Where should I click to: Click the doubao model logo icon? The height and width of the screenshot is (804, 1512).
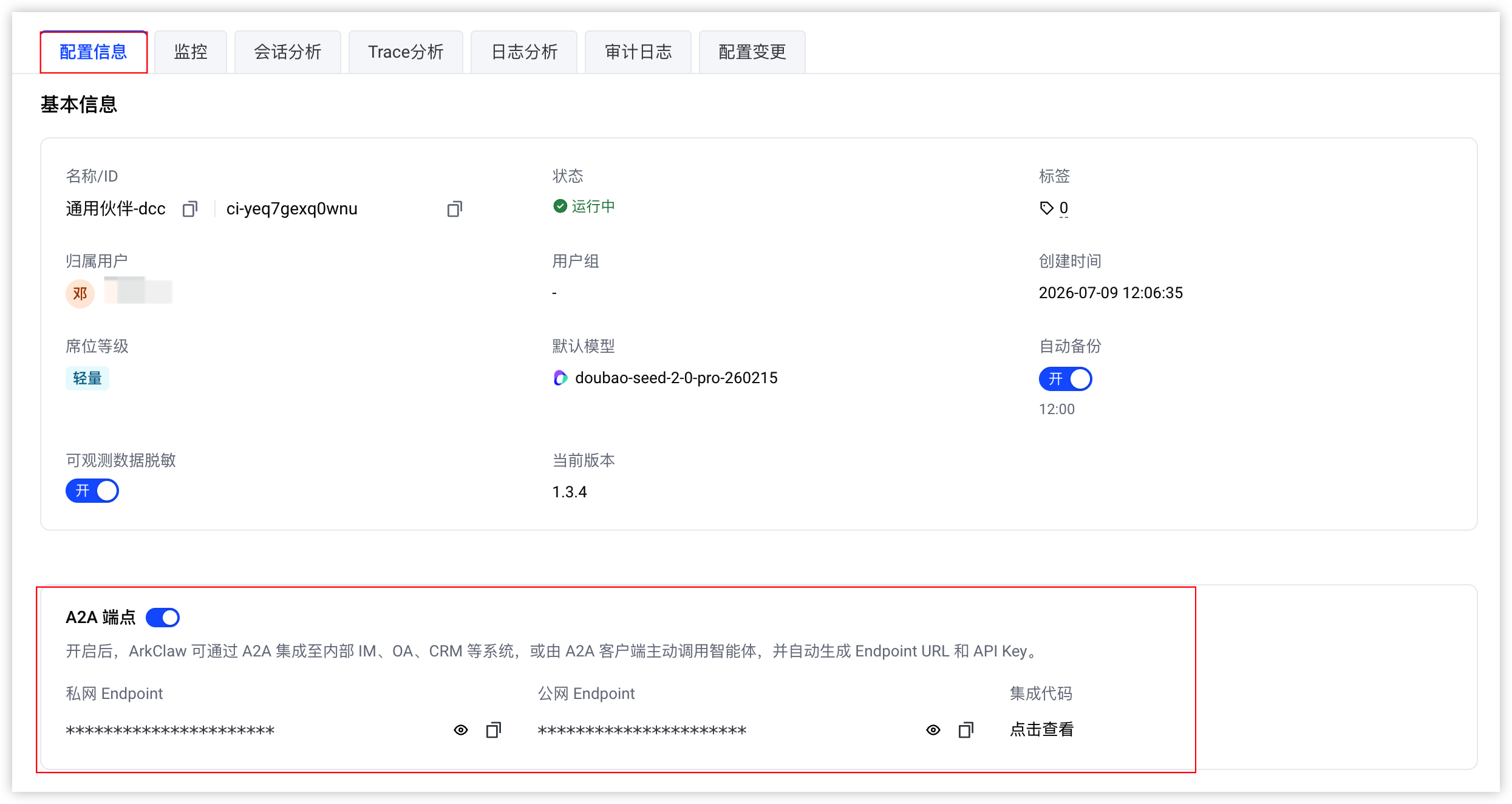pyautogui.click(x=560, y=378)
